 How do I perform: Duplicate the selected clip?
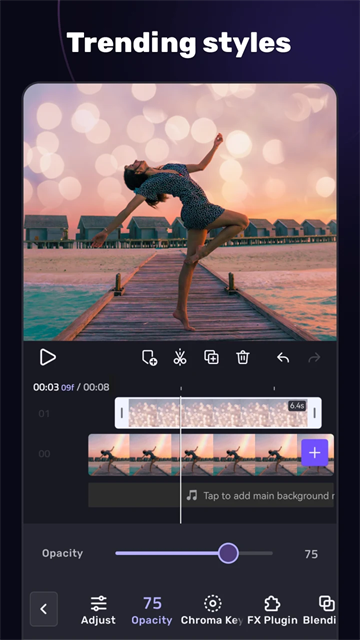coord(211,357)
